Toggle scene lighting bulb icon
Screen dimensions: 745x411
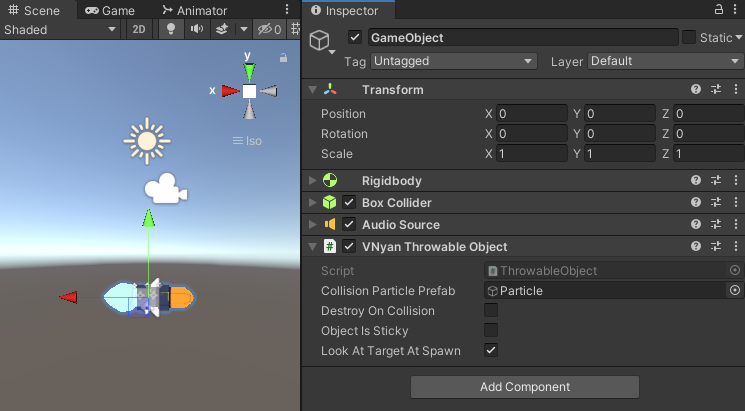[x=171, y=30]
